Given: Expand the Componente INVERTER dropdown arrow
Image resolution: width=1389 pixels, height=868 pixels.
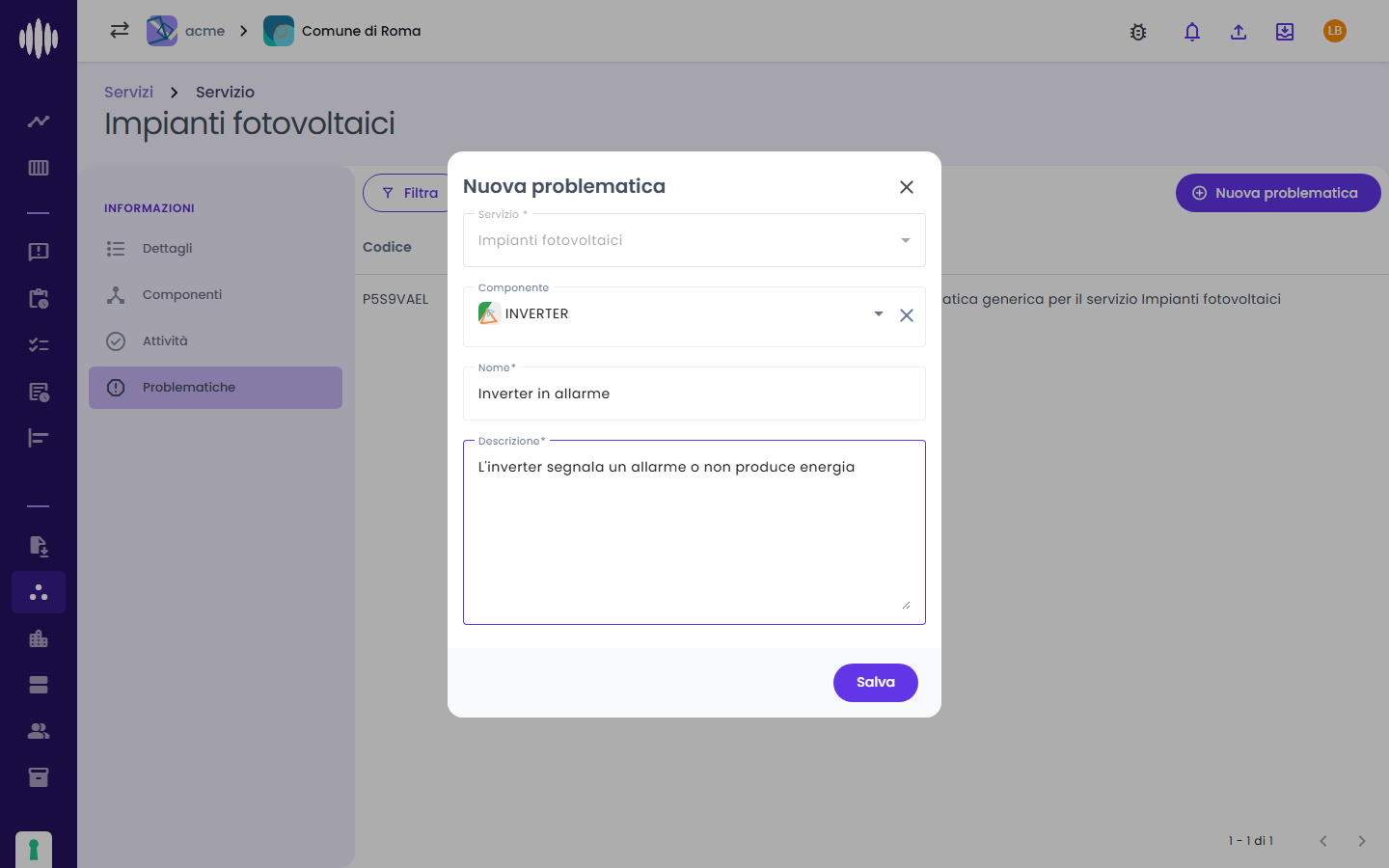Looking at the screenshot, I should pyautogui.click(x=879, y=313).
